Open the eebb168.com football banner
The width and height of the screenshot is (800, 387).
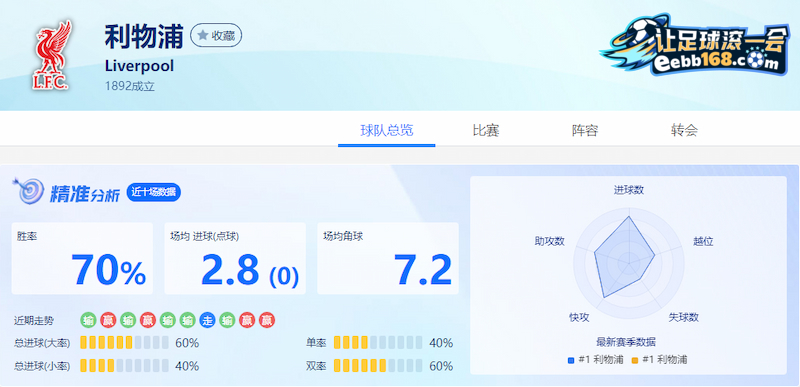[x=695, y=45]
